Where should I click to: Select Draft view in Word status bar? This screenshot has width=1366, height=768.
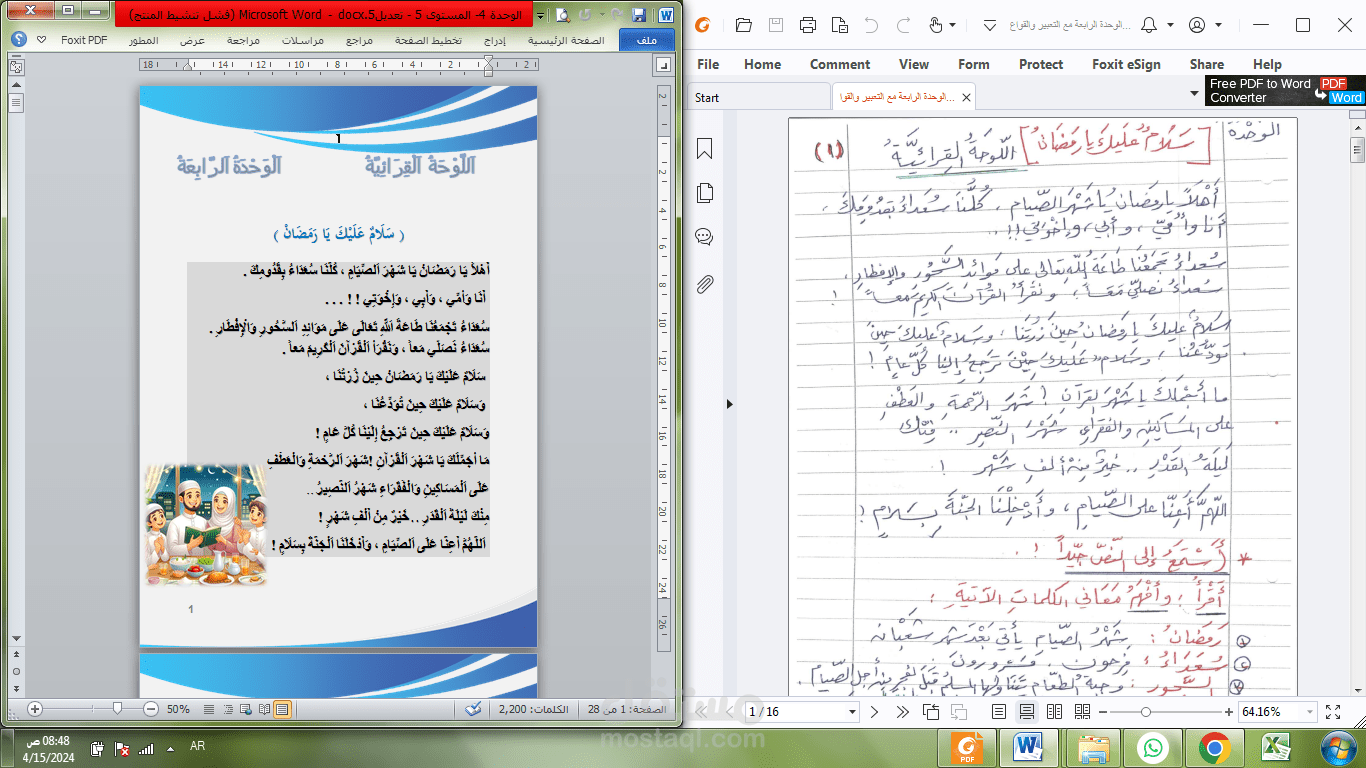tap(208, 709)
